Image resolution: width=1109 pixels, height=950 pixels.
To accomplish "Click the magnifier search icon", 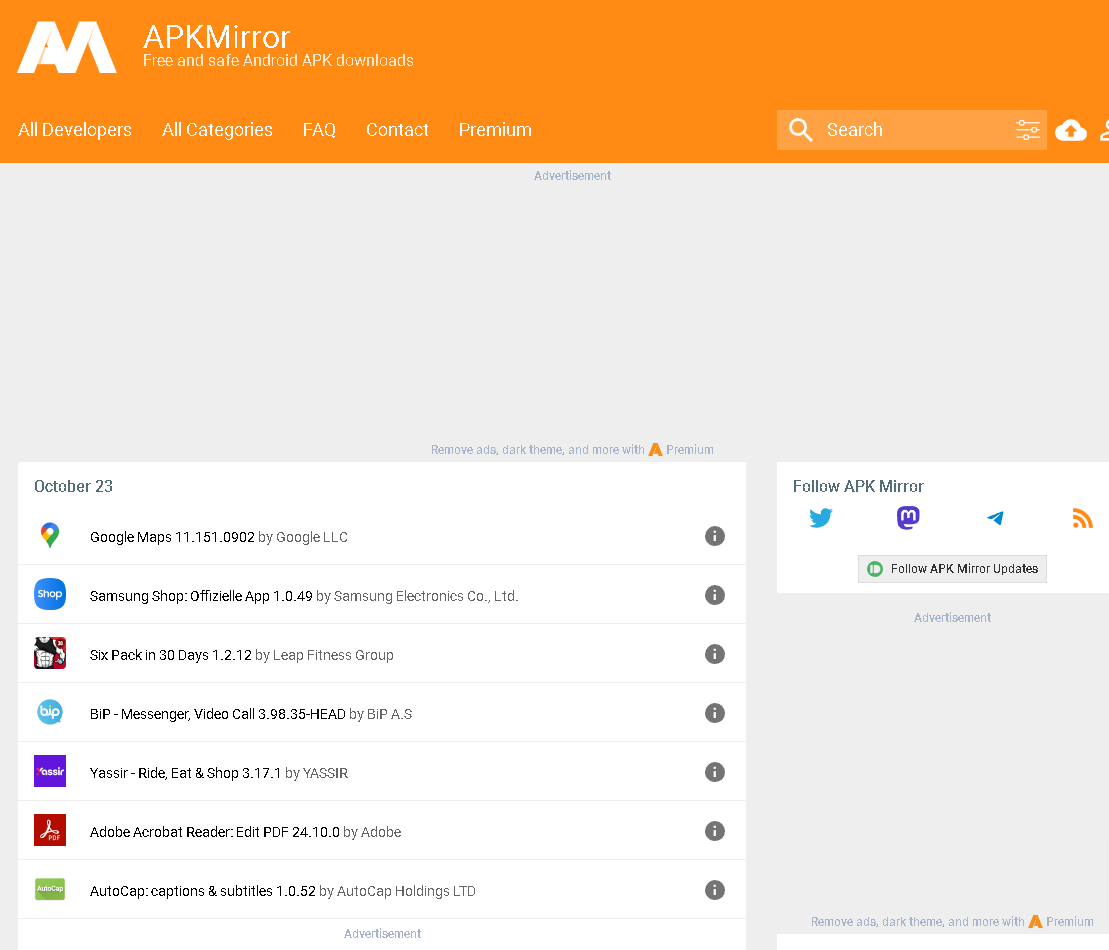I will pyautogui.click(x=801, y=129).
